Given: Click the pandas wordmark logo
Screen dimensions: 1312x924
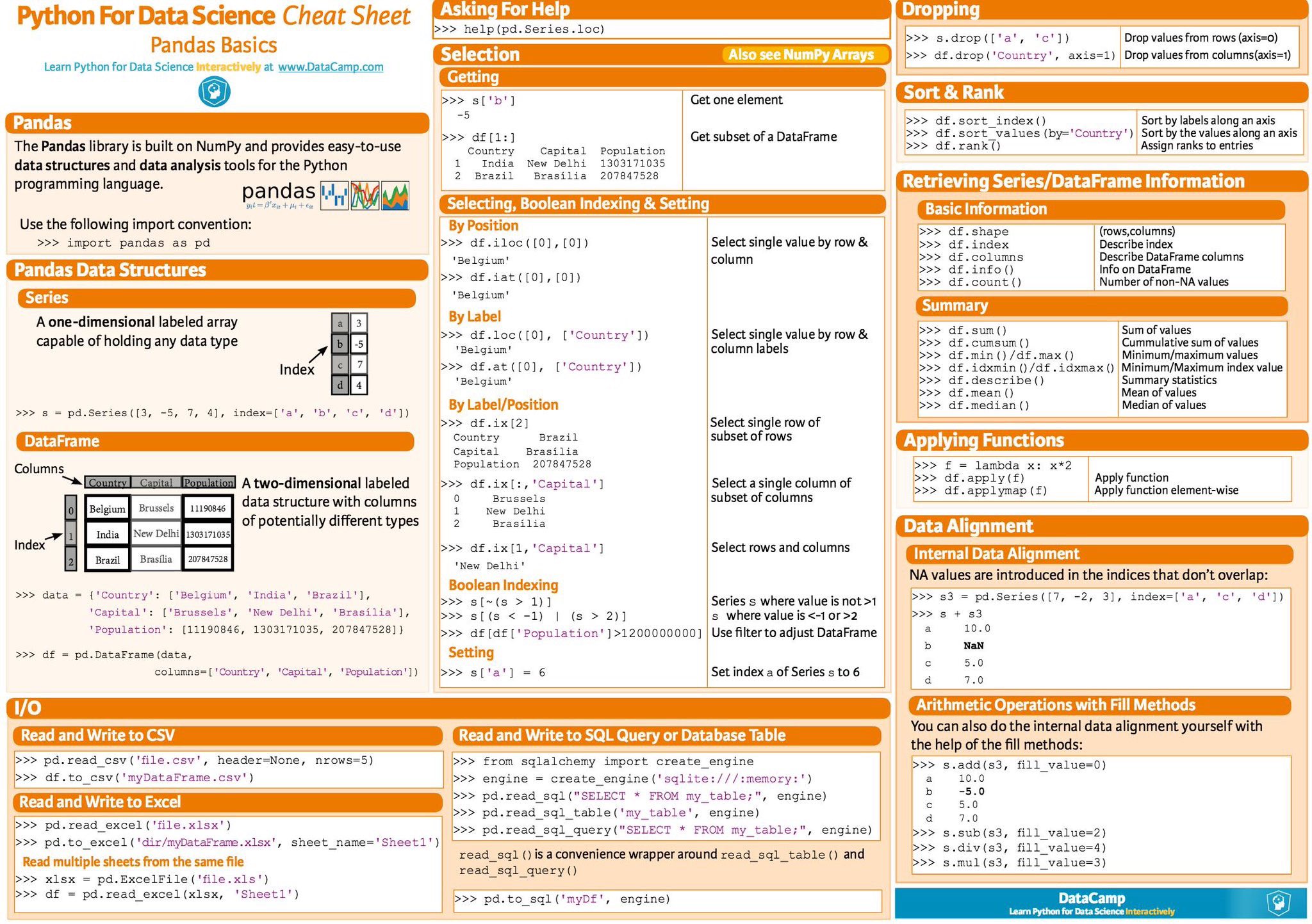Looking at the screenshot, I should [x=279, y=191].
